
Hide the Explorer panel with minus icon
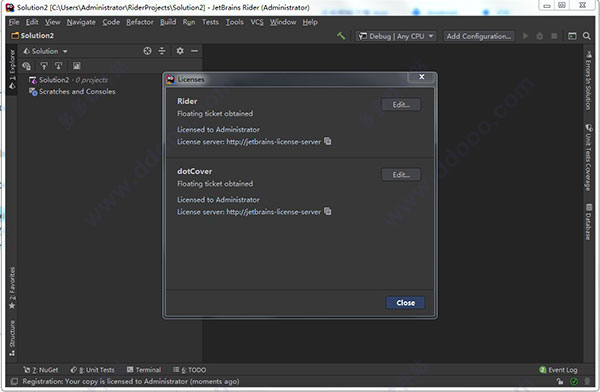pyautogui.click(x=194, y=51)
